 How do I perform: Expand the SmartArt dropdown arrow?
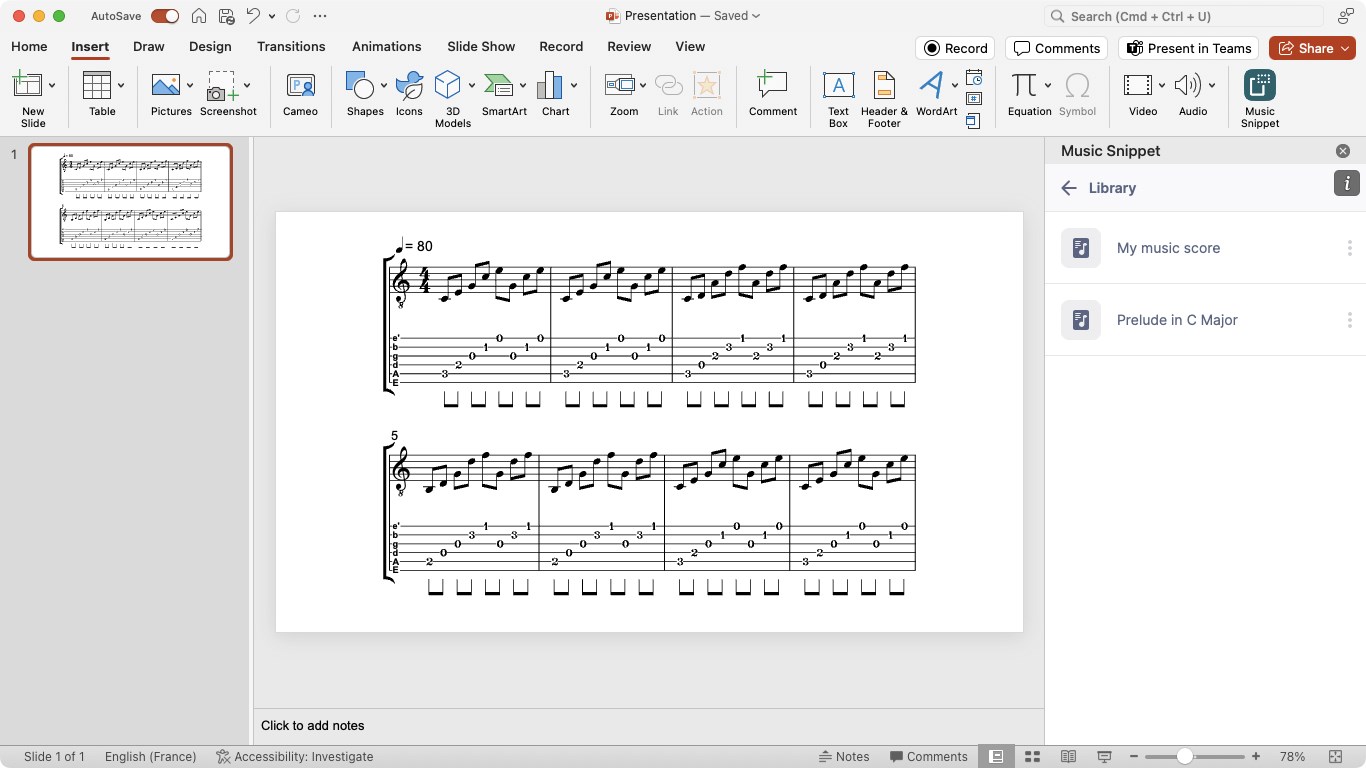coord(523,86)
